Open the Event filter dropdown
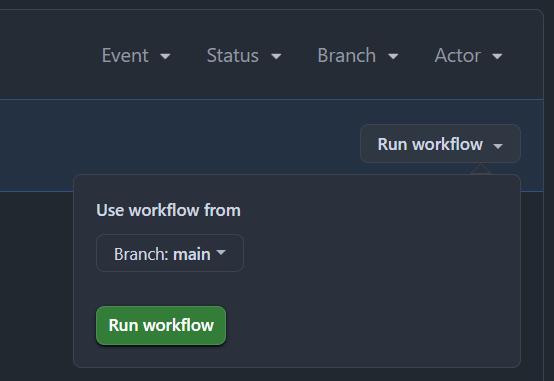This screenshot has height=381, width=554. (x=136, y=55)
